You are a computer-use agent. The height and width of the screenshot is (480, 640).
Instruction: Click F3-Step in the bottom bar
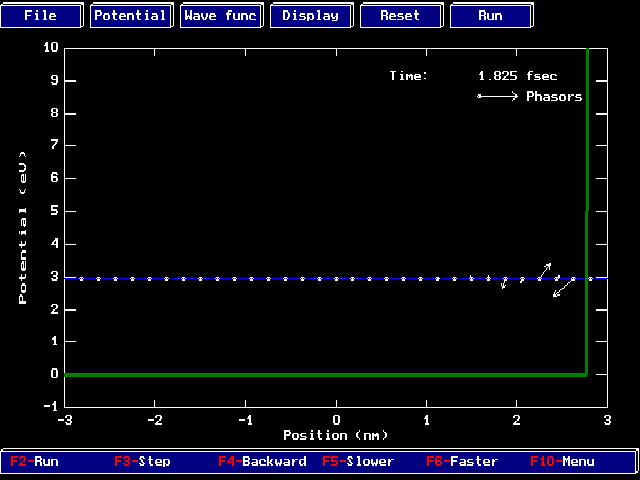142,461
